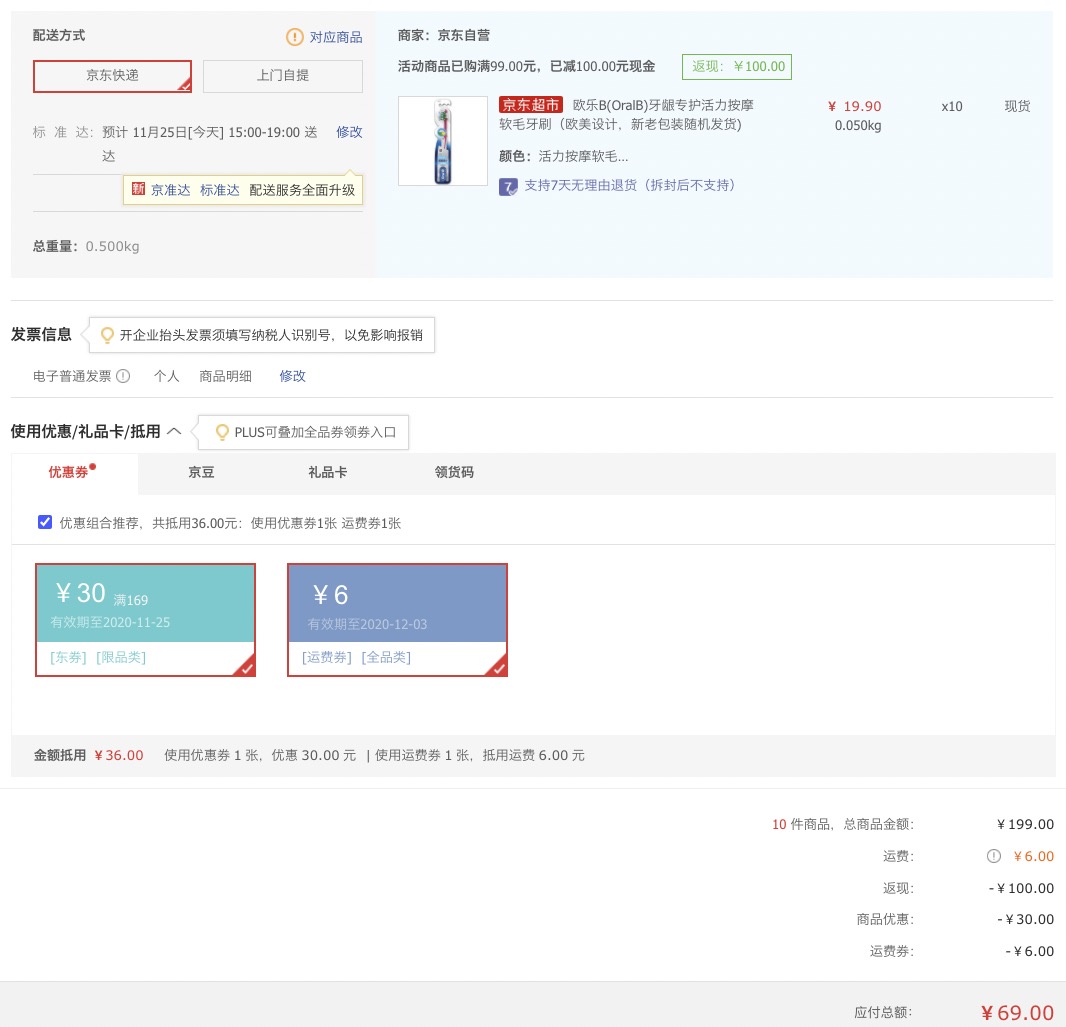
Task: Click the 金额抵用 ¥36.00 amount
Action: point(119,755)
